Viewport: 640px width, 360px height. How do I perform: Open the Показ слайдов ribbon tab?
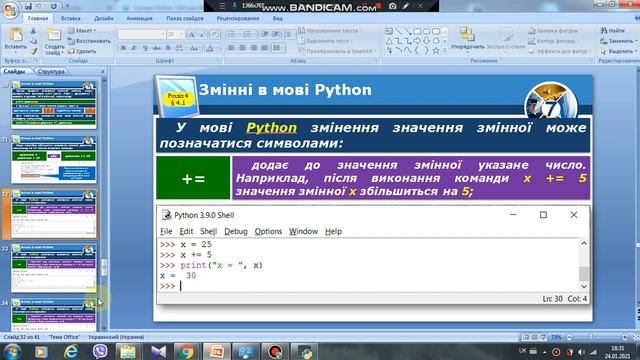[185, 18]
